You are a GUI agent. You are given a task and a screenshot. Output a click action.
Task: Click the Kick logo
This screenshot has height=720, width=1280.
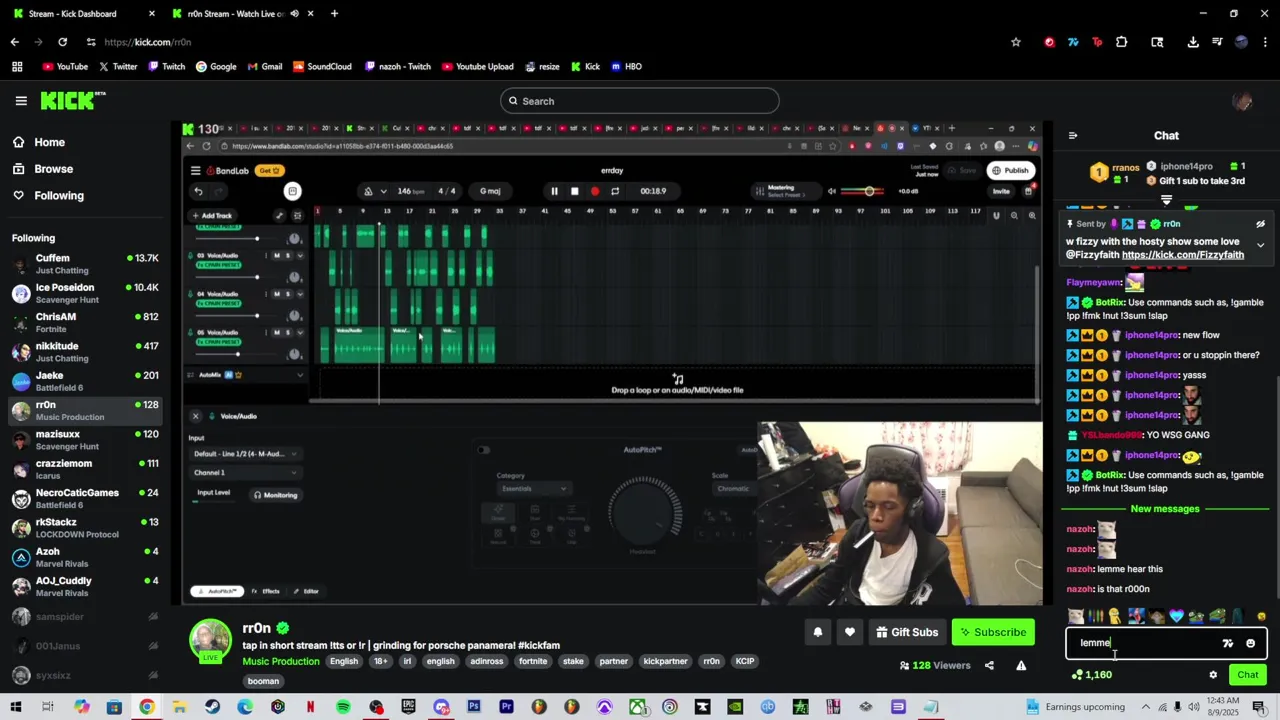tap(72, 100)
